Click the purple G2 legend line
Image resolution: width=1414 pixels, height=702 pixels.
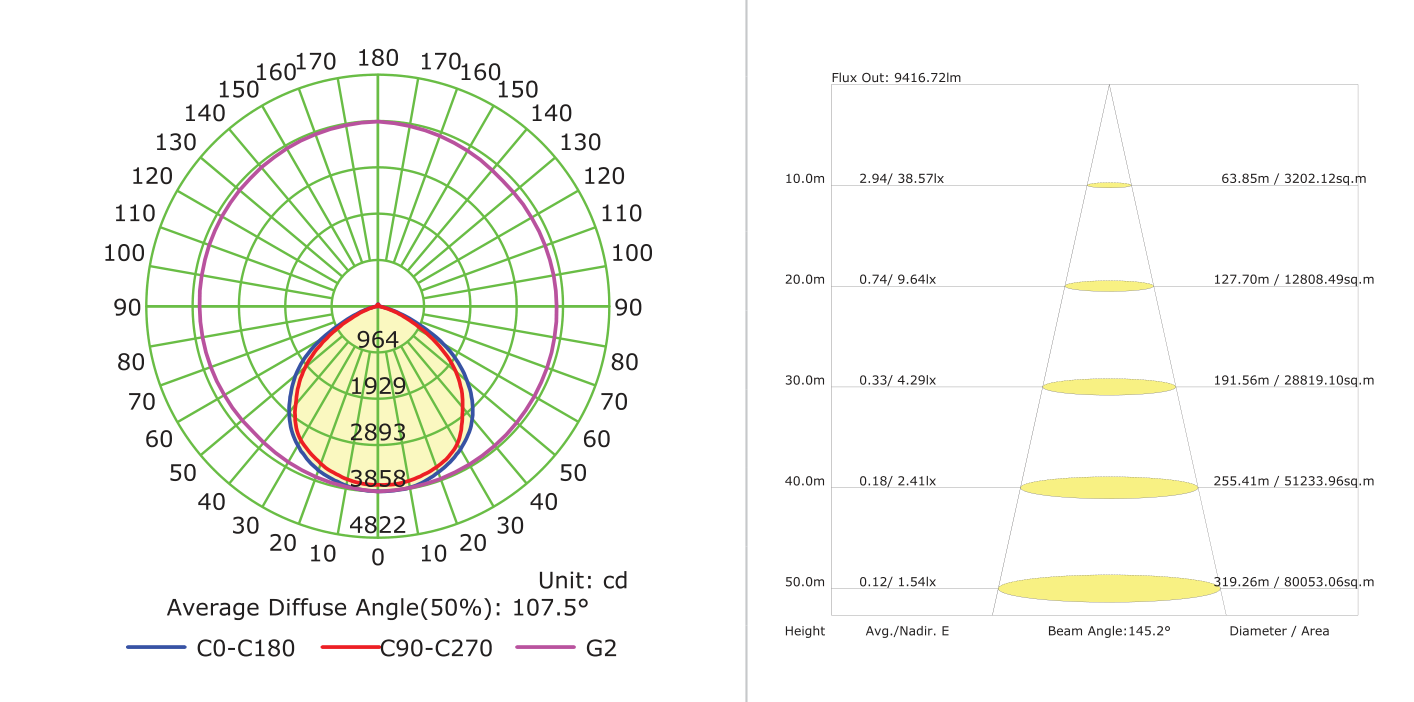click(545, 648)
